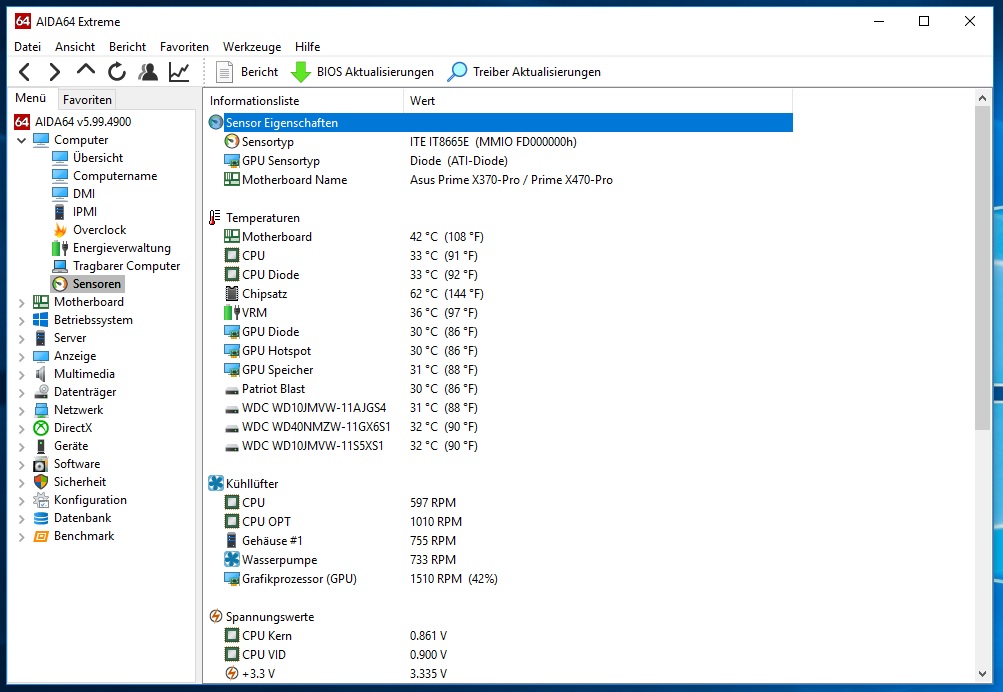The height and width of the screenshot is (692, 1003).
Task: Open BIOS Aktualisierungen
Action: click(363, 72)
